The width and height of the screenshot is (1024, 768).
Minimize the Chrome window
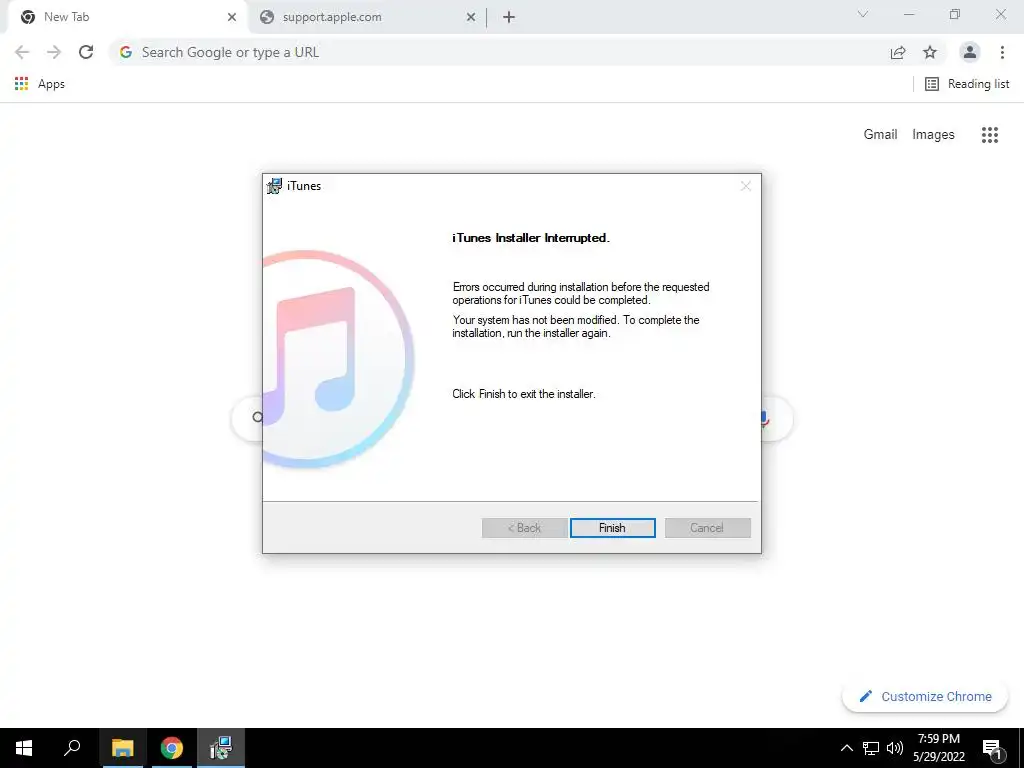click(909, 14)
